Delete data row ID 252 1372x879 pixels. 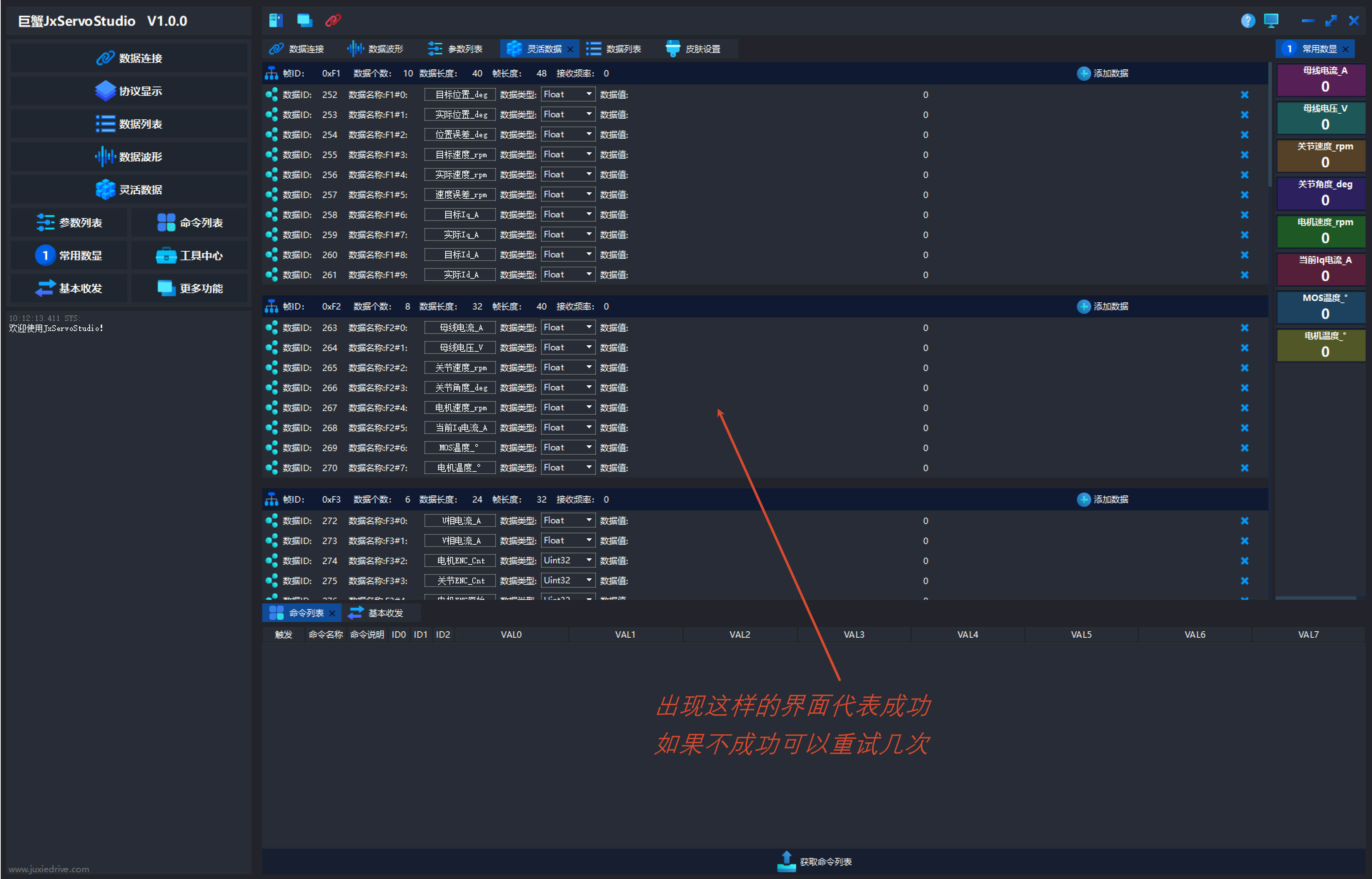[x=1245, y=95]
